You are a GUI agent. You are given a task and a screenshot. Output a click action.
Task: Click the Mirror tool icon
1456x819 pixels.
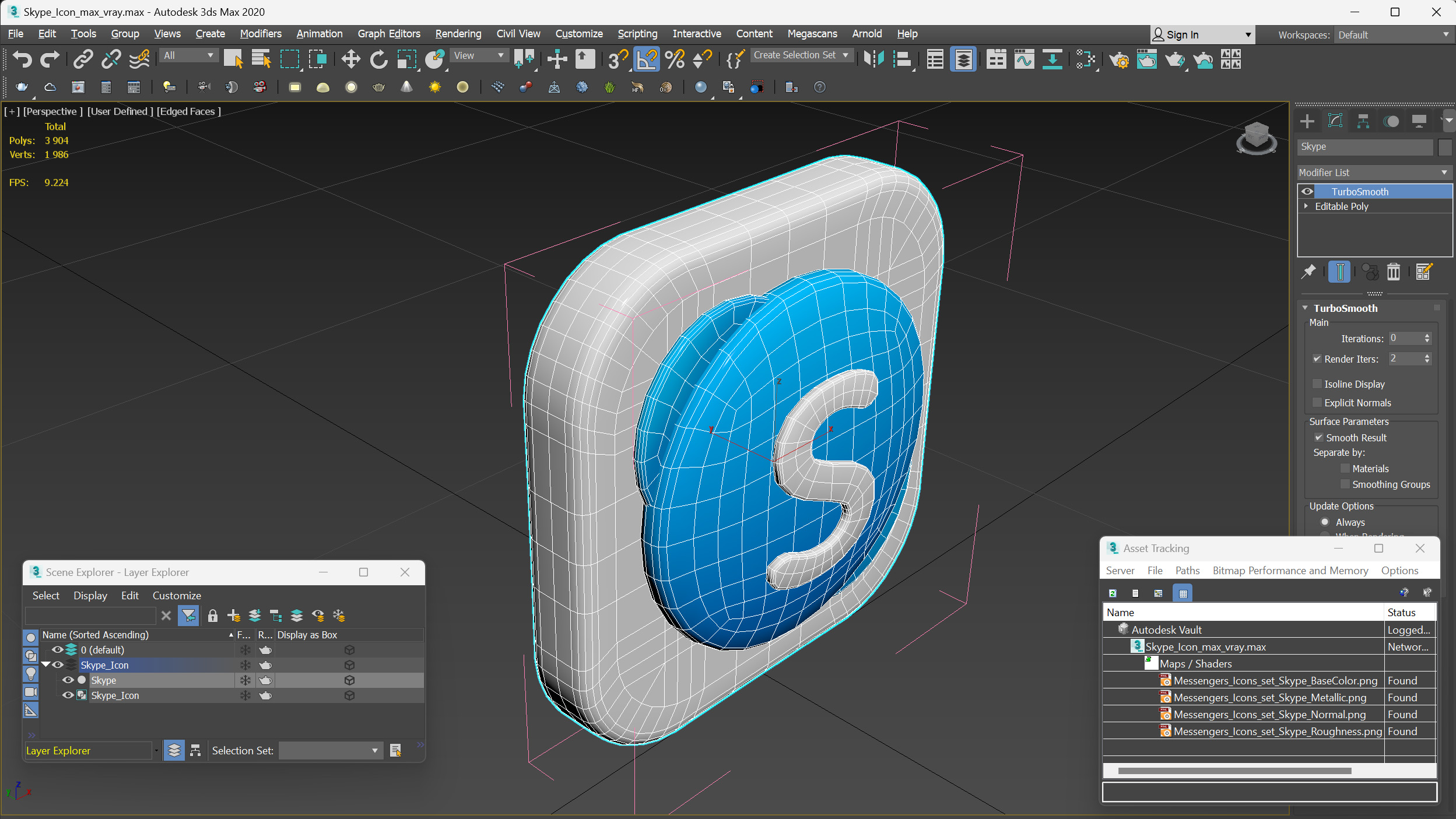(873, 59)
